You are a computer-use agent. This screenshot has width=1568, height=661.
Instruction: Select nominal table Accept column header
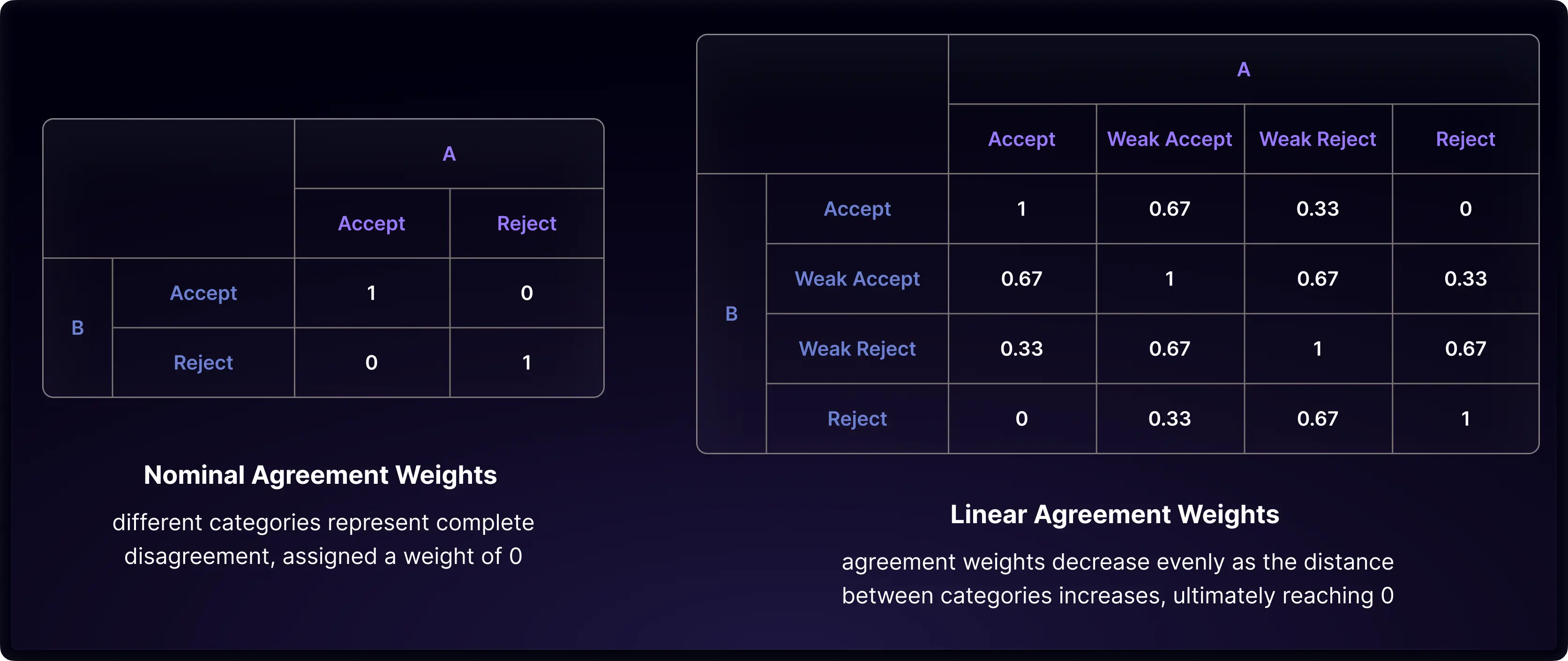(x=371, y=223)
